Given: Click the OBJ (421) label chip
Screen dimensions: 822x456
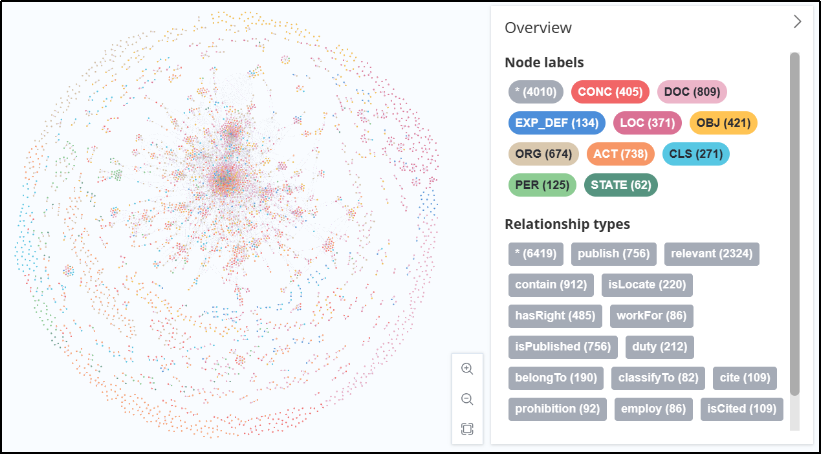Looking at the screenshot, I should (723, 123).
